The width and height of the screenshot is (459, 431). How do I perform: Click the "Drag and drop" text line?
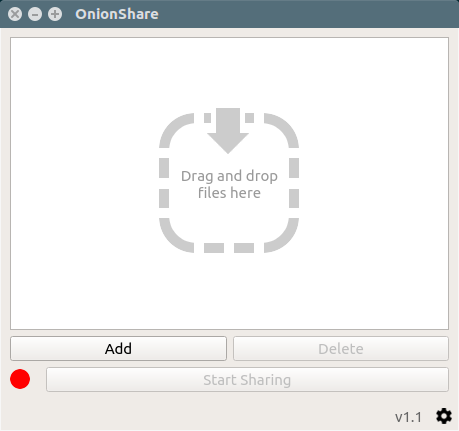pyautogui.click(x=229, y=176)
